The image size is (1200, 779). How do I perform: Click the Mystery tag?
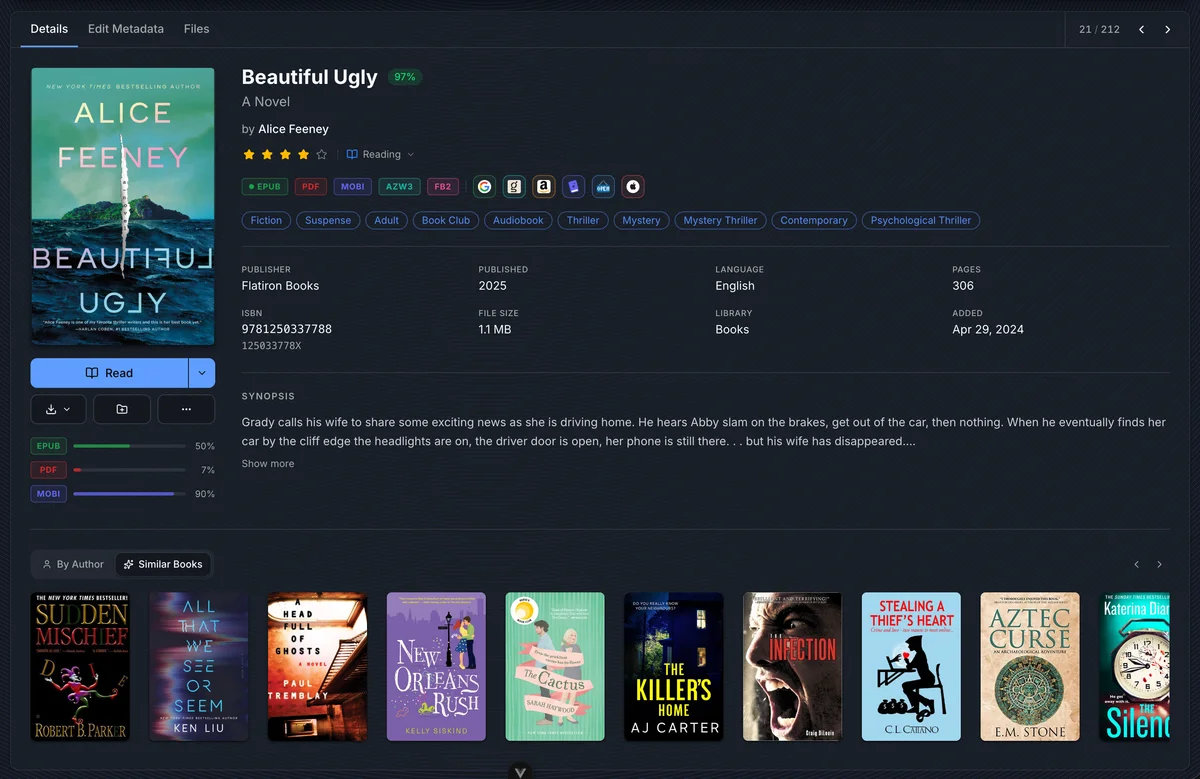pos(641,220)
